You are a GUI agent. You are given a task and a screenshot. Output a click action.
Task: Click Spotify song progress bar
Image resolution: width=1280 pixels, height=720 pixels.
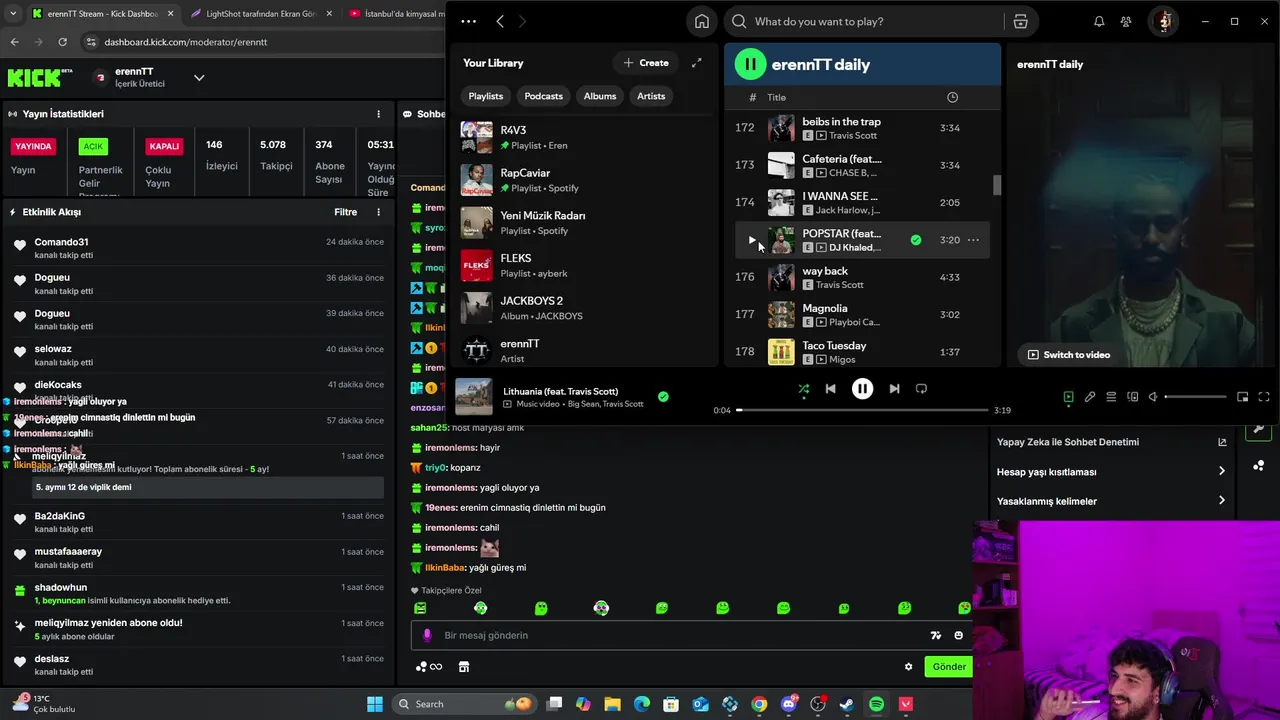861,410
